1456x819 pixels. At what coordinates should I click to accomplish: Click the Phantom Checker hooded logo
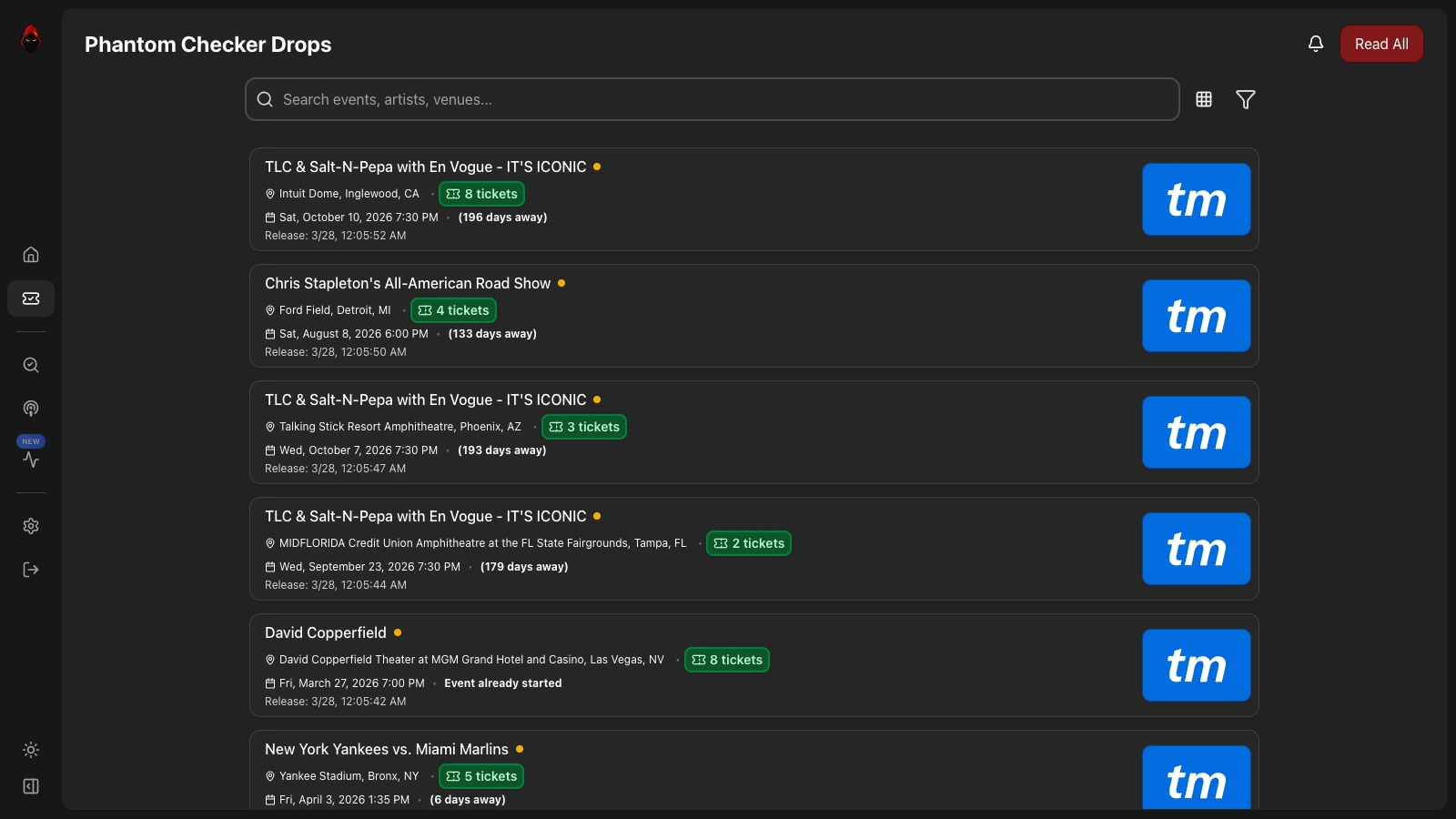point(31,38)
